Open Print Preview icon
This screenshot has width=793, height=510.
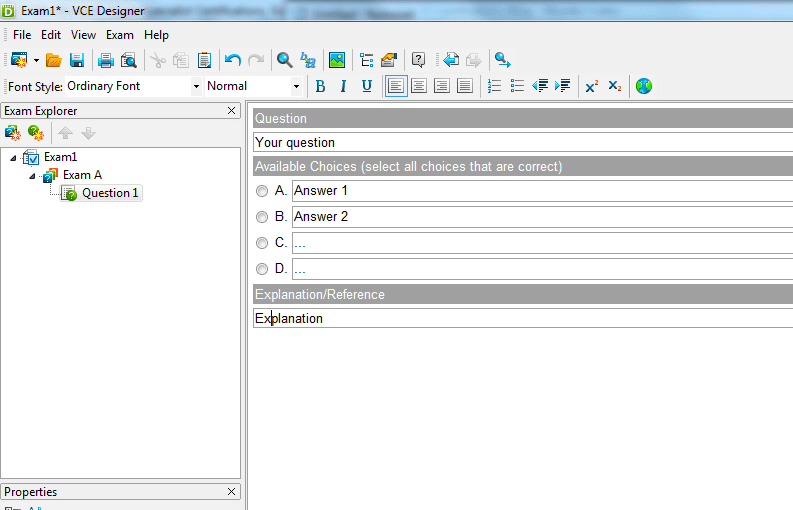tap(129, 60)
